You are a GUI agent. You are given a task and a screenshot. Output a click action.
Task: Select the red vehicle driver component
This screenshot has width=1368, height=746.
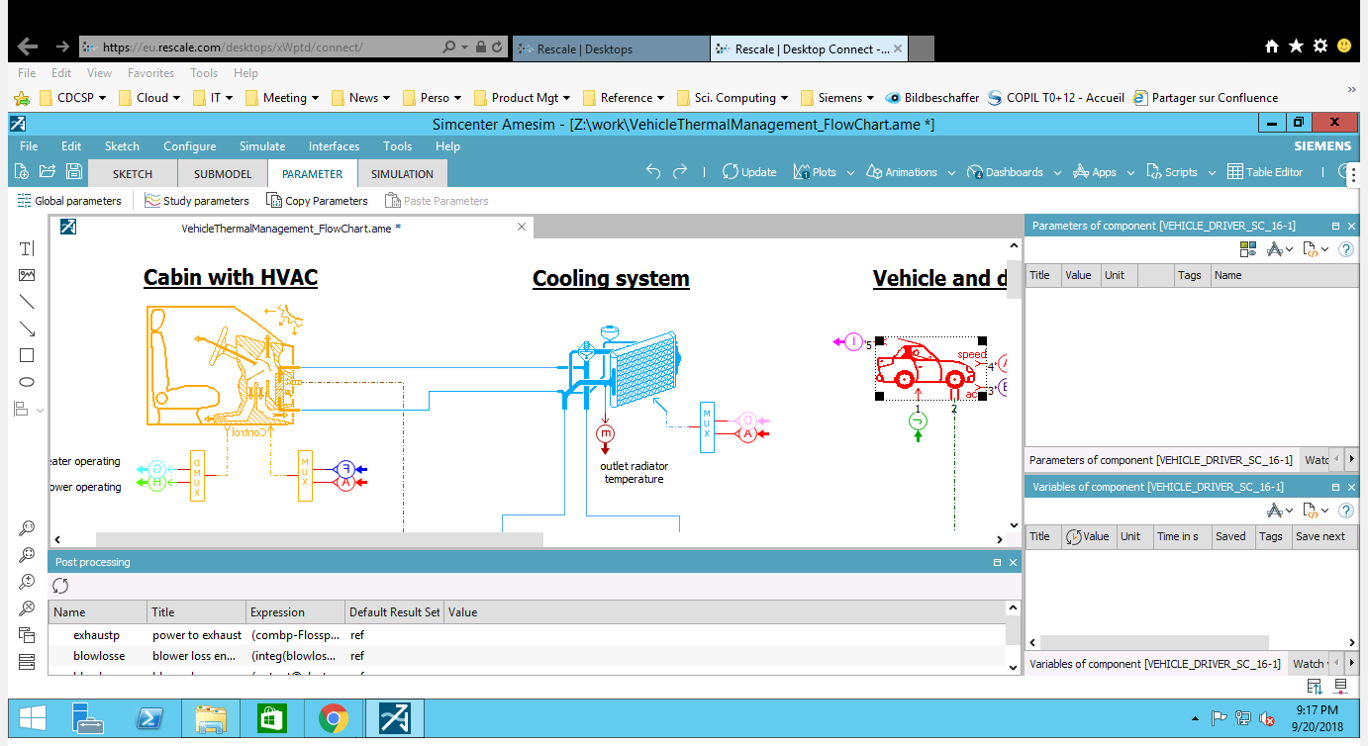coord(925,368)
